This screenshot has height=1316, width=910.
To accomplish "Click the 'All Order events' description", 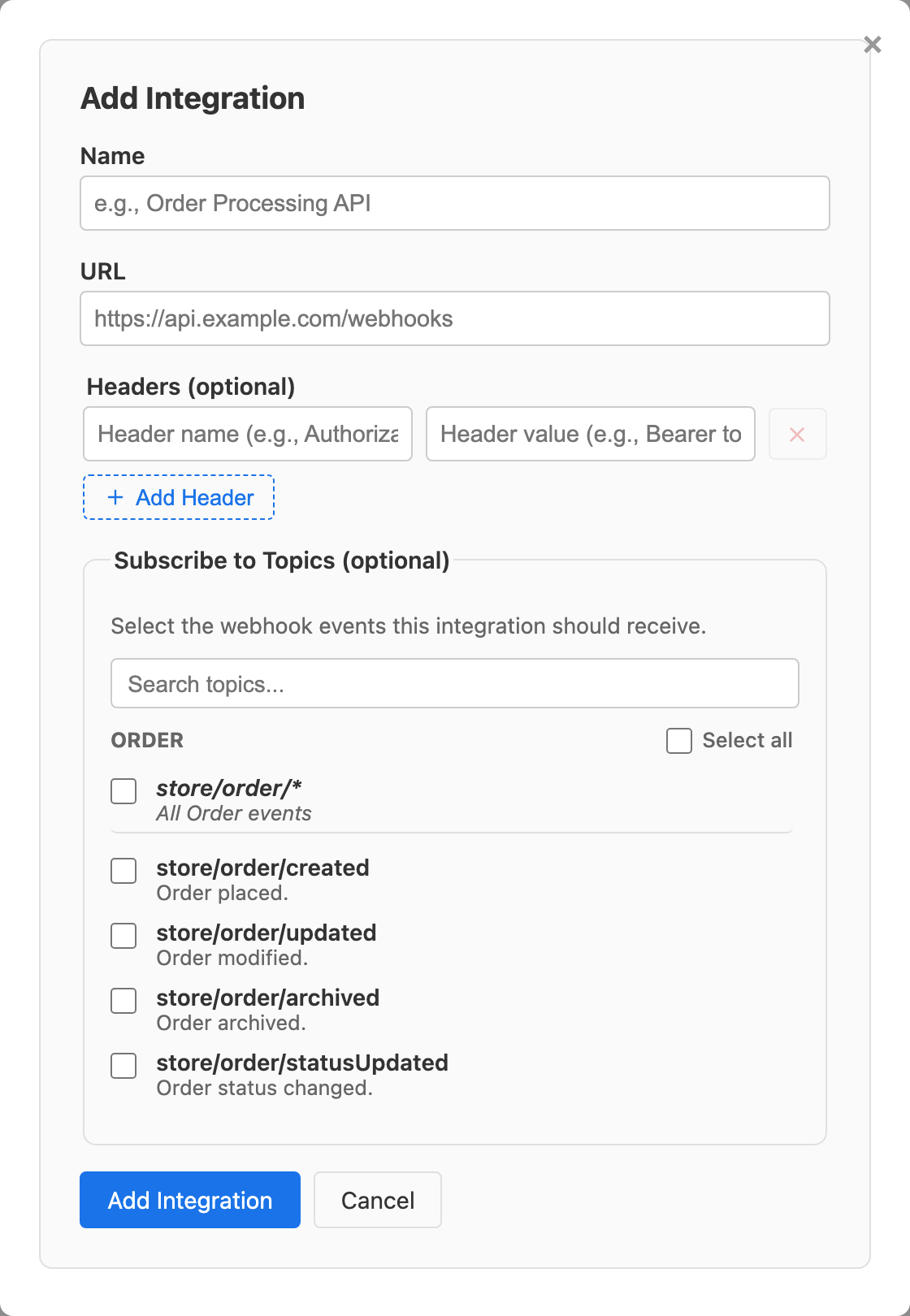I will [x=234, y=813].
